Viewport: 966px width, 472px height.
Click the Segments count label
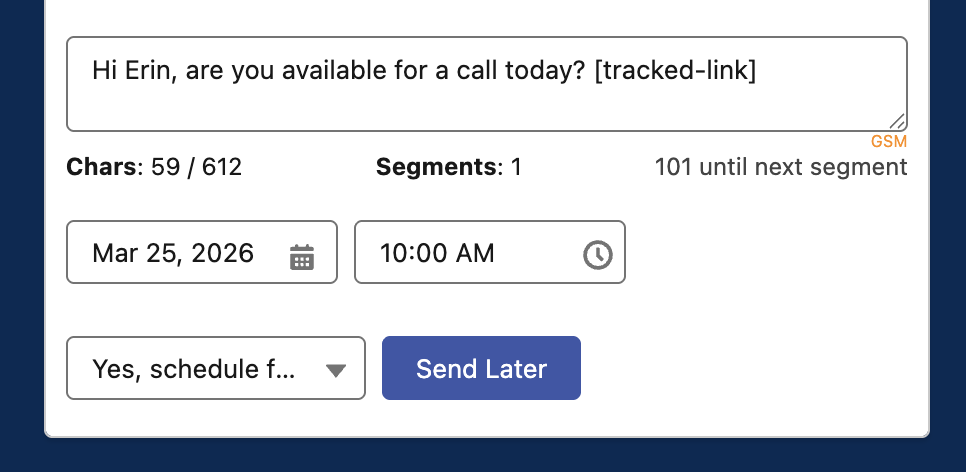(448, 167)
